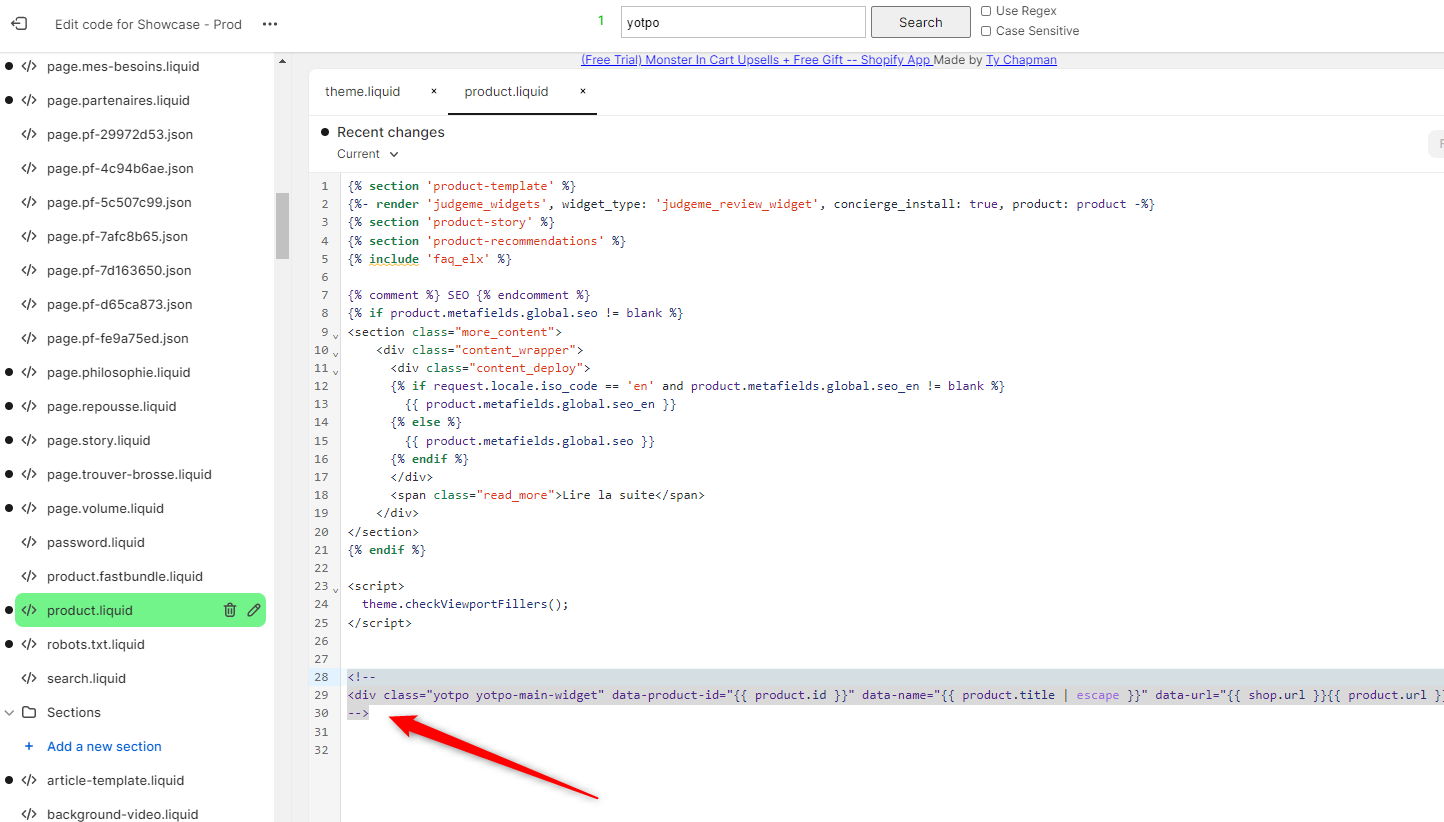Click inside the yotpo search field
1444x822 pixels.
(x=743, y=22)
